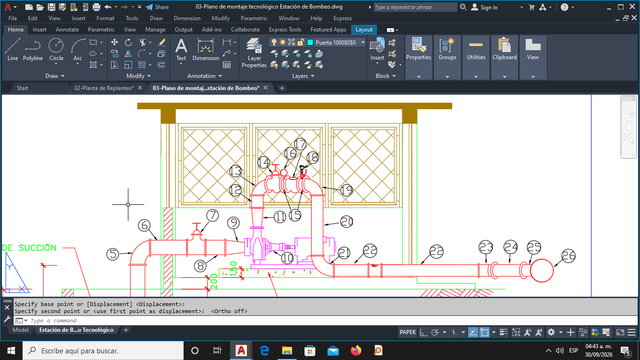Open the Workspace switching gear icon

click(551, 332)
